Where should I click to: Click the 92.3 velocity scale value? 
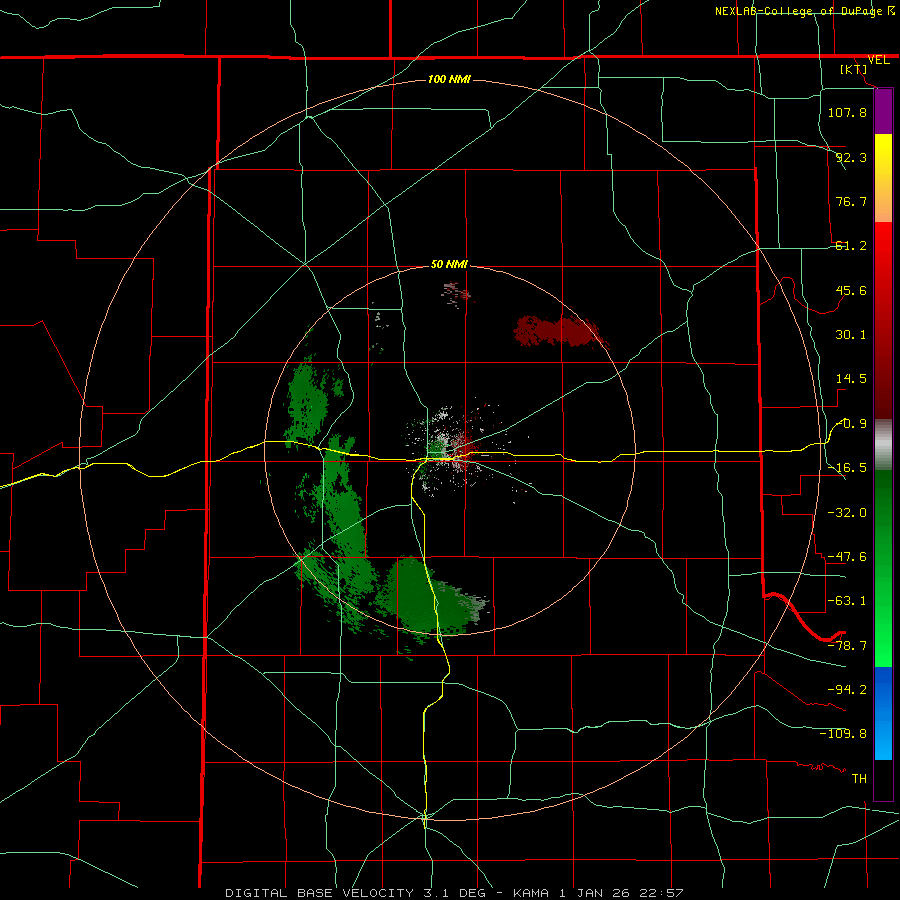[851, 157]
